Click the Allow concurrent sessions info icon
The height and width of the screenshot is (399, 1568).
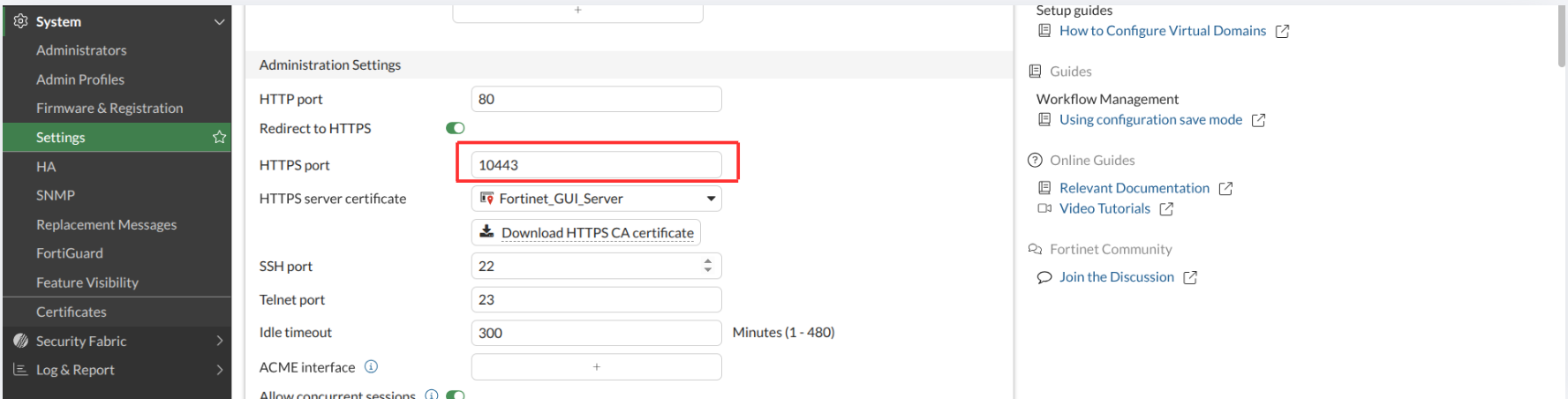point(432,395)
